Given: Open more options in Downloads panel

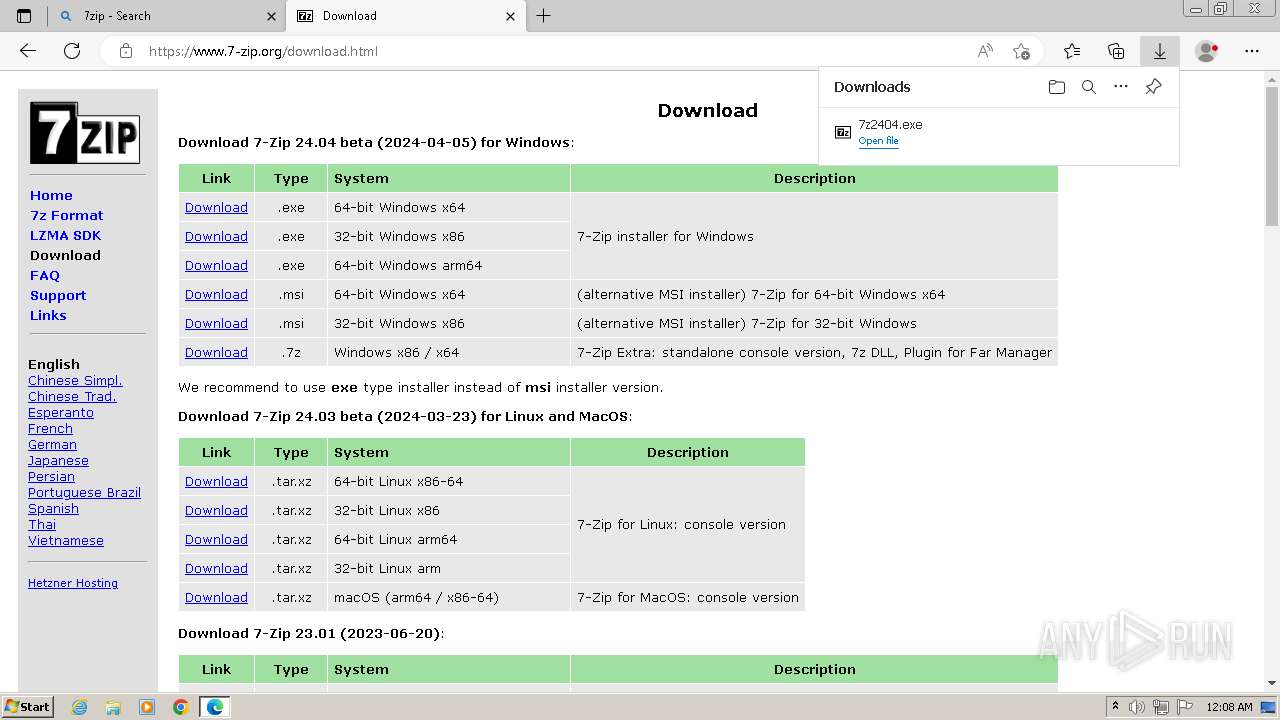Looking at the screenshot, I should pyautogui.click(x=1121, y=87).
